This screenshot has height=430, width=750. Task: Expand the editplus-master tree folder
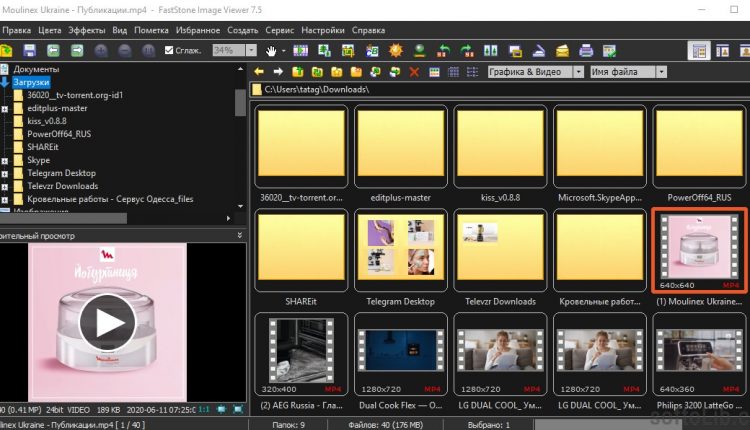tap(5, 109)
